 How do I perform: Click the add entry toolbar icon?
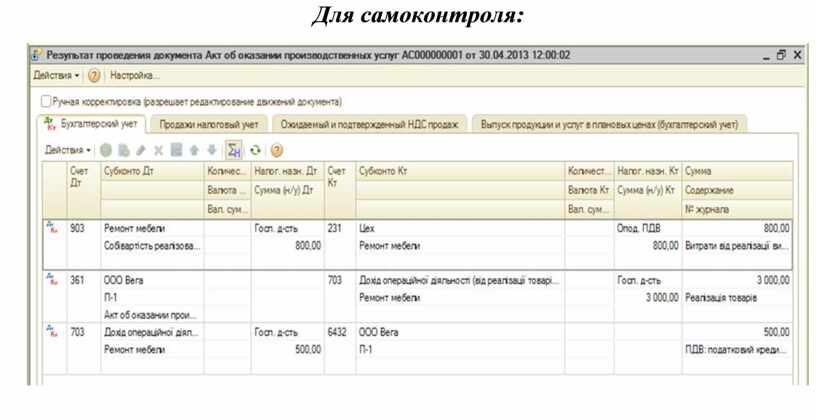tap(106, 150)
